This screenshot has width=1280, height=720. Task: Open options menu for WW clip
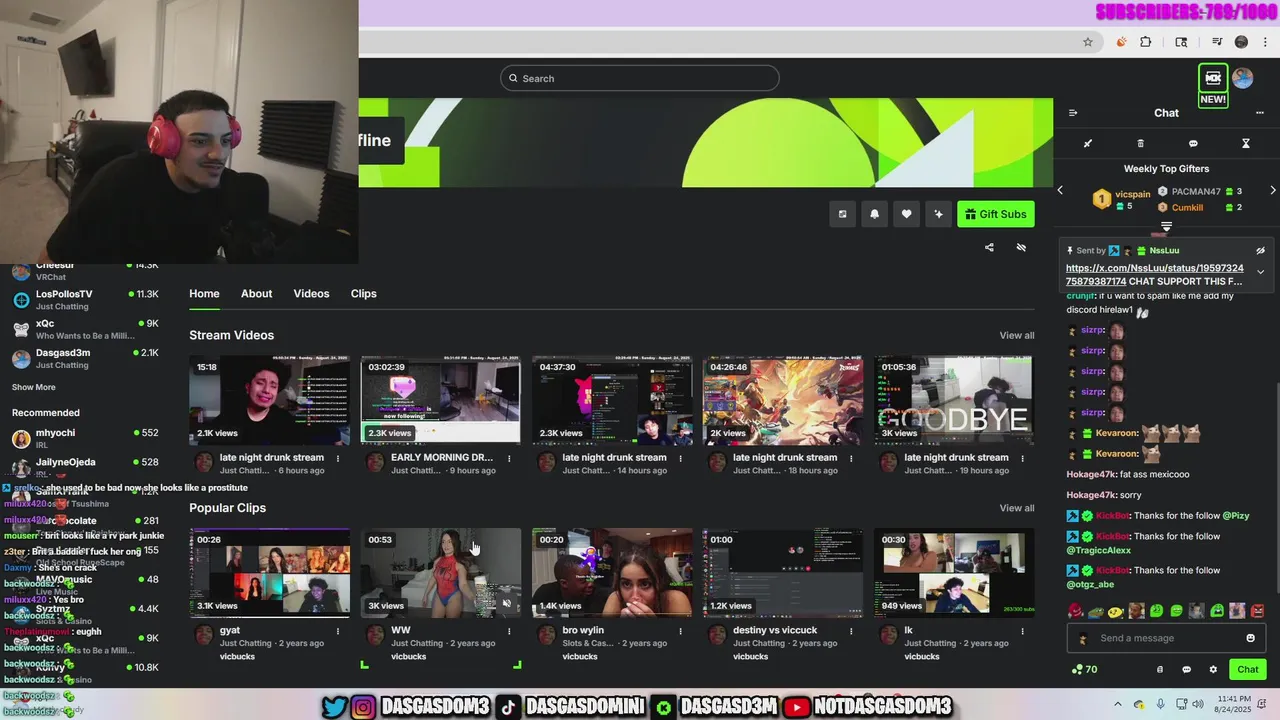[x=509, y=631]
